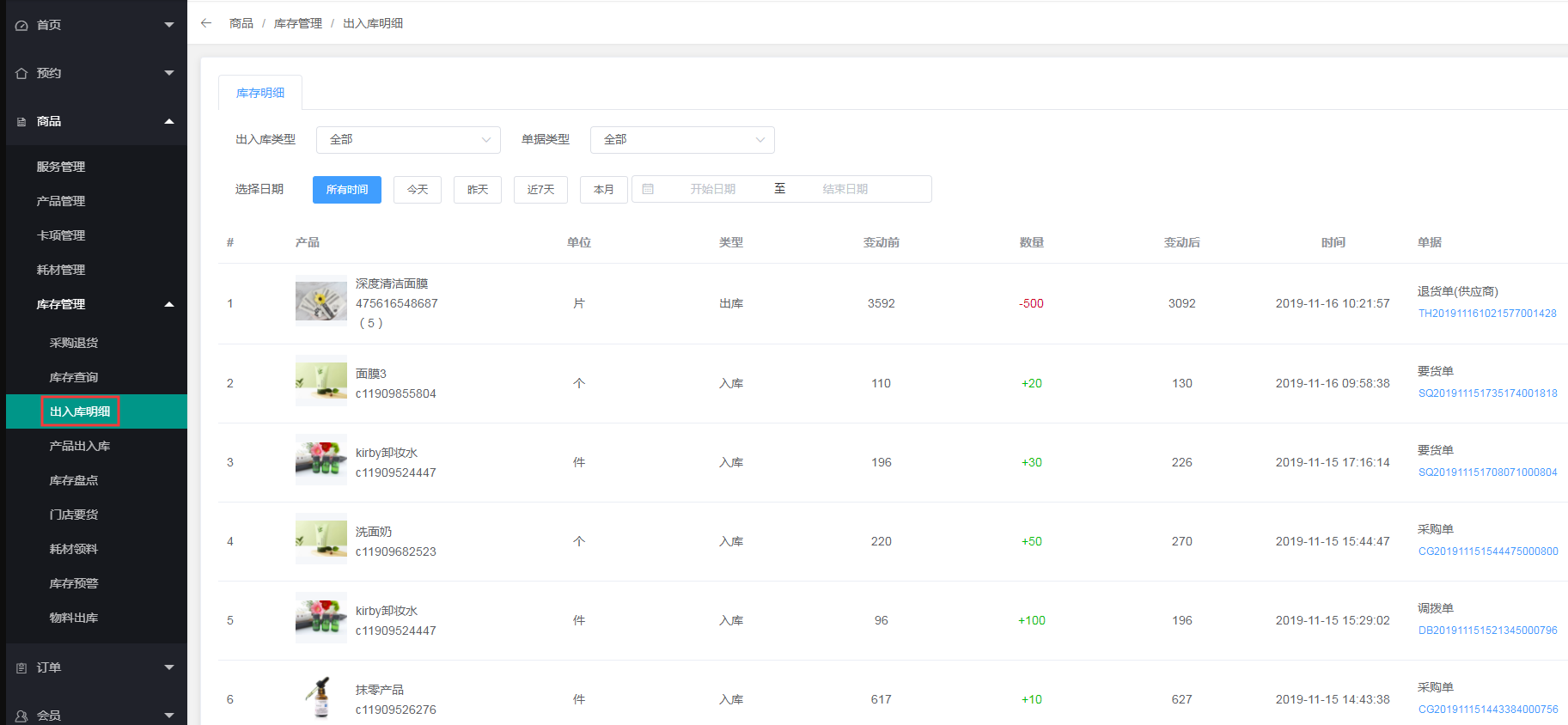Open purchase order link CG201911151544475000800
This screenshot has width=1568, height=725.
coord(1488,551)
